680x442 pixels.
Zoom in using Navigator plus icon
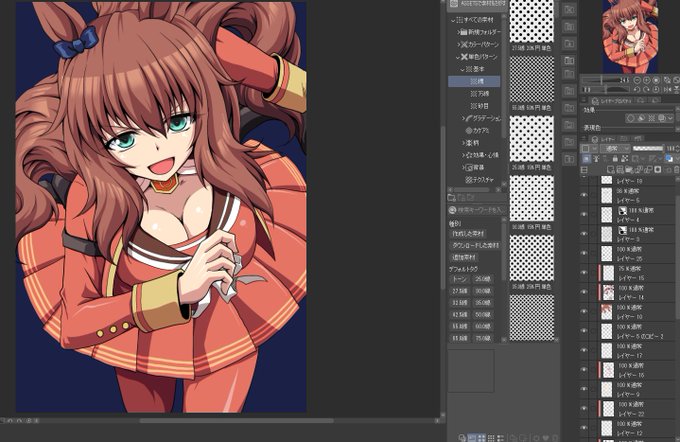click(647, 80)
